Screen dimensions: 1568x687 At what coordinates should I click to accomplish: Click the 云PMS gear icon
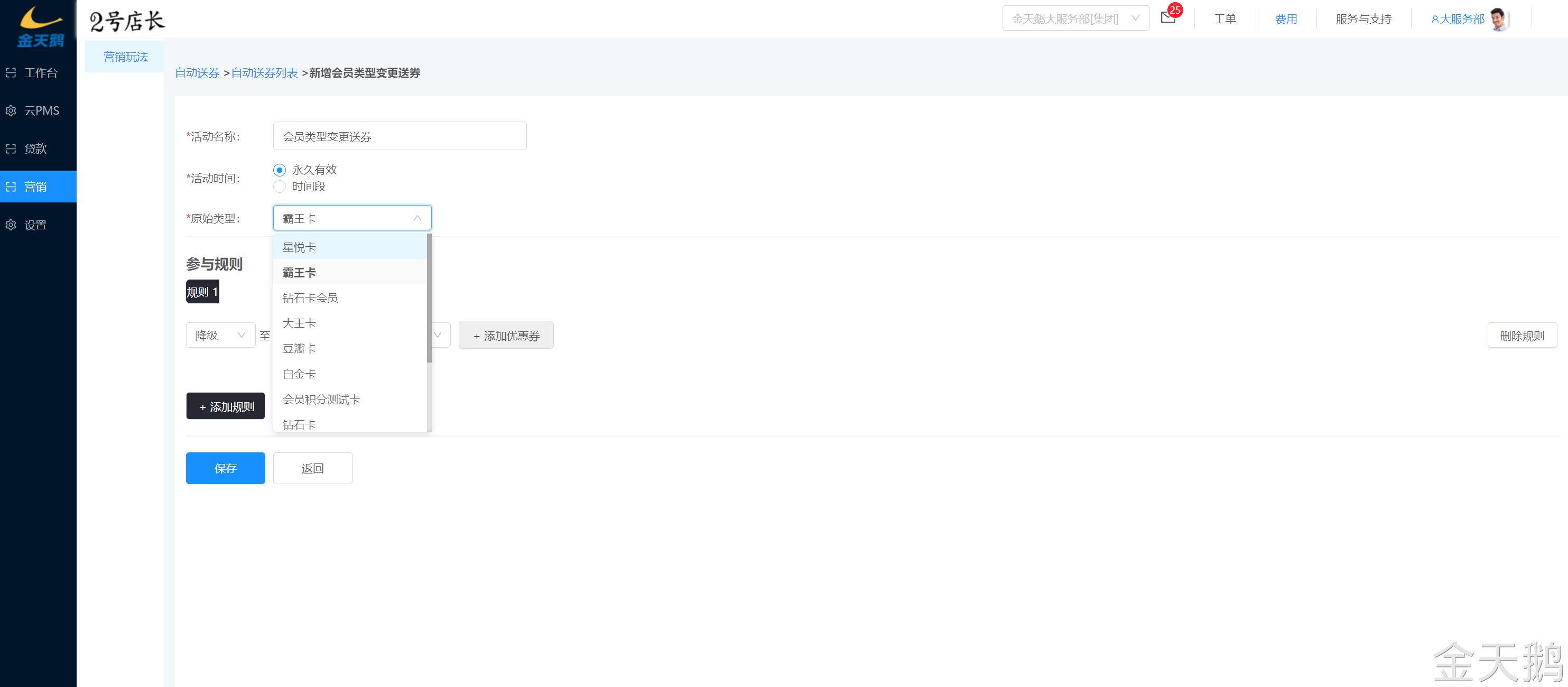(11, 111)
